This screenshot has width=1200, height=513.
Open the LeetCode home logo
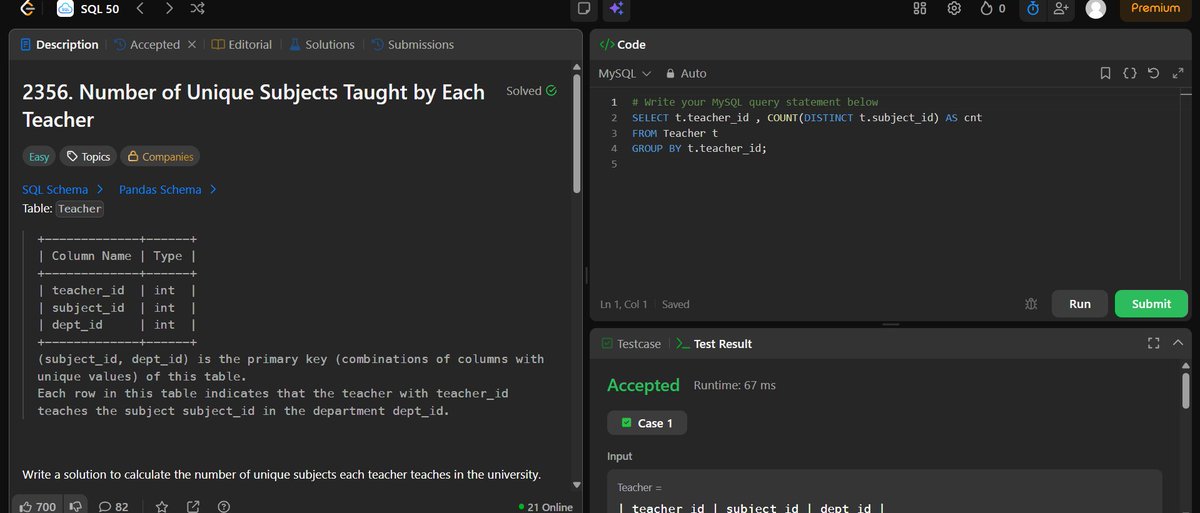(x=26, y=9)
